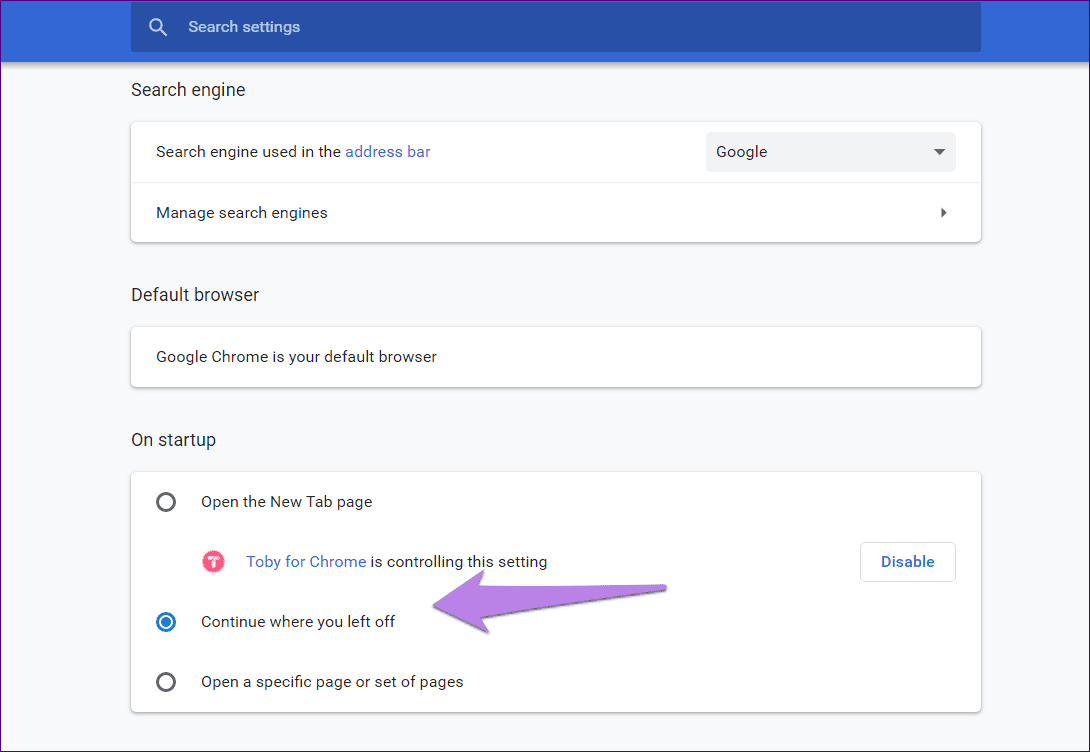Image resolution: width=1090 pixels, height=752 pixels.
Task: Select 'Open the New Tab page' startup option
Action: coord(166,502)
